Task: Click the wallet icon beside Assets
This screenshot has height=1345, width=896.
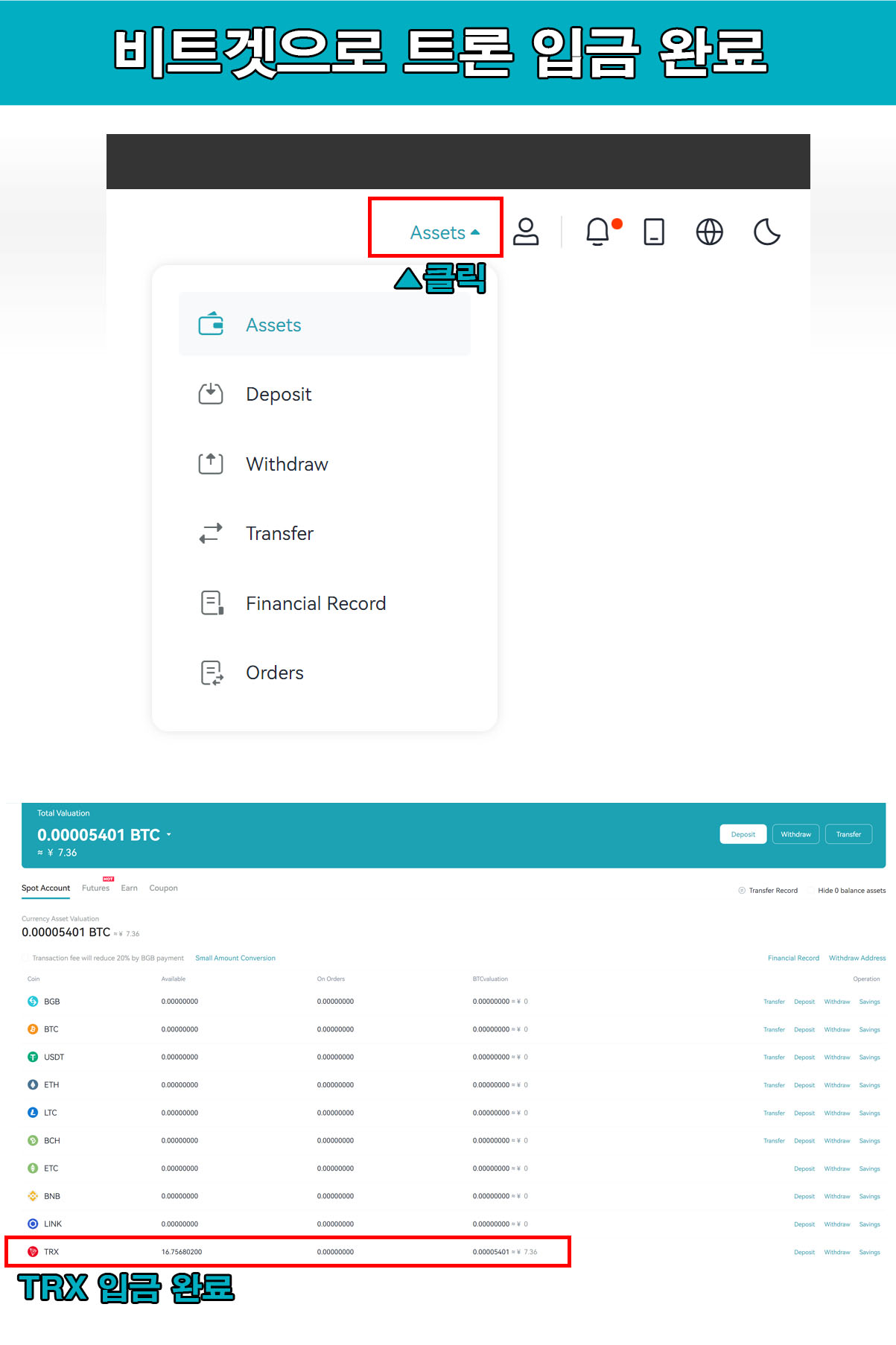Action: point(211,324)
